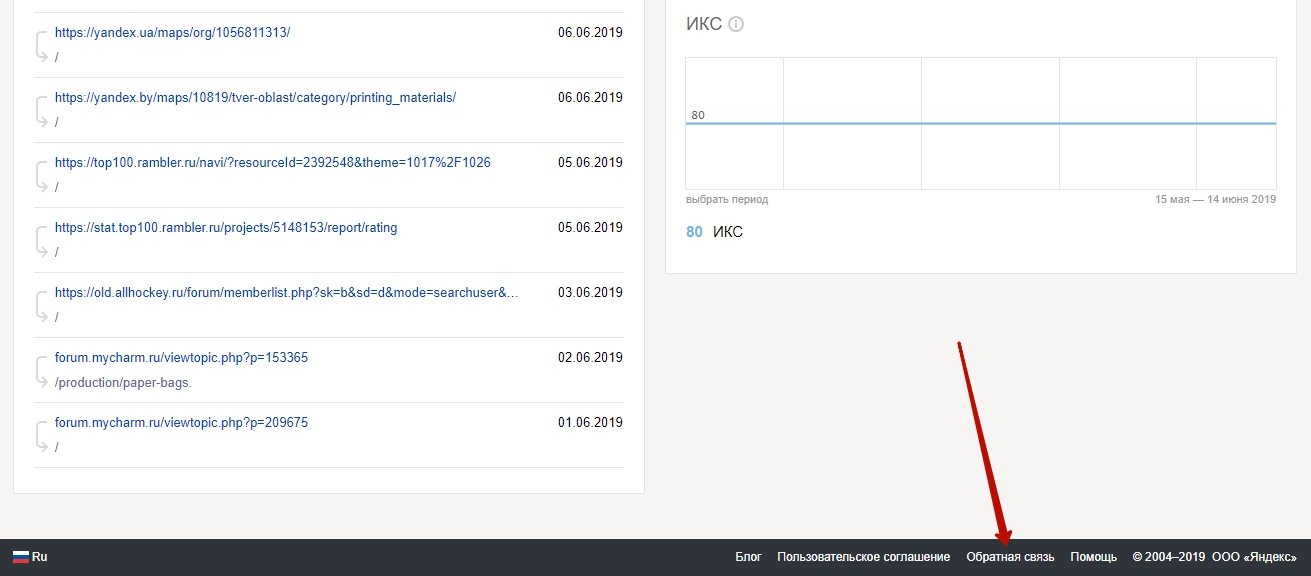Open the Блог footer link

[x=748, y=557]
